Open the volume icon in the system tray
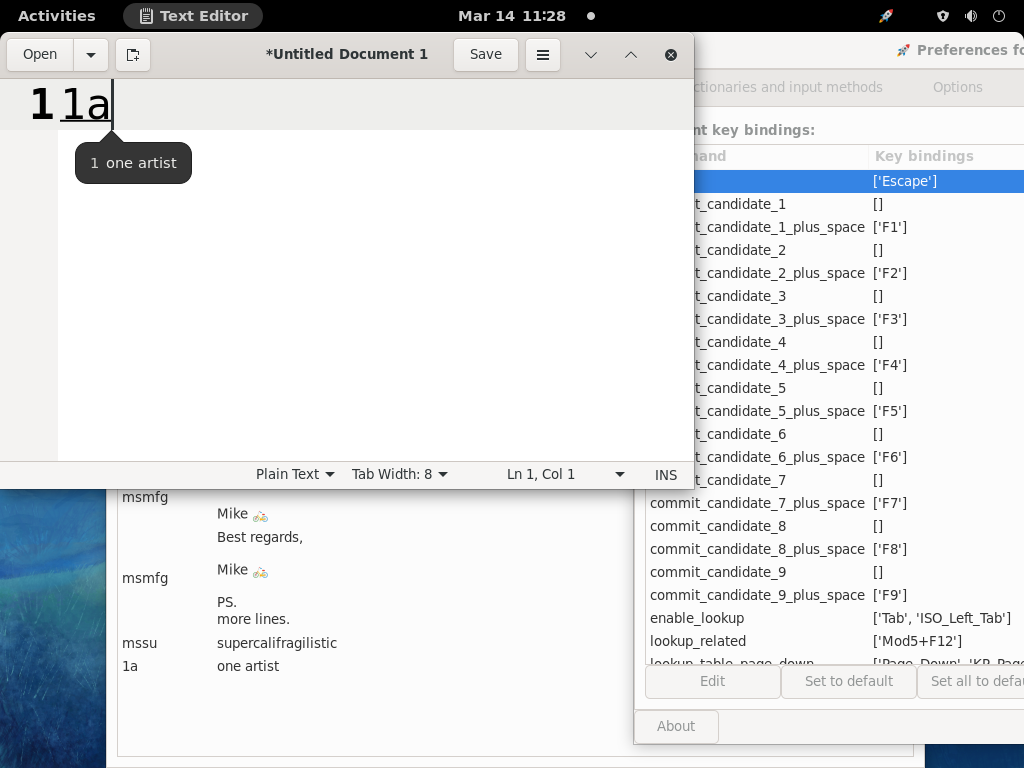The image size is (1024, 768). point(969,15)
